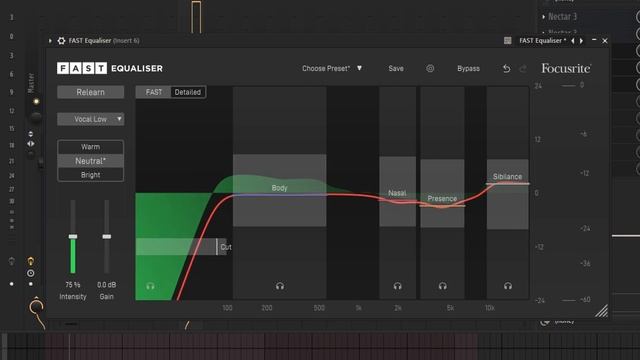Select the Neutral tonal option
640x360 pixels.
[x=91, y=161]
